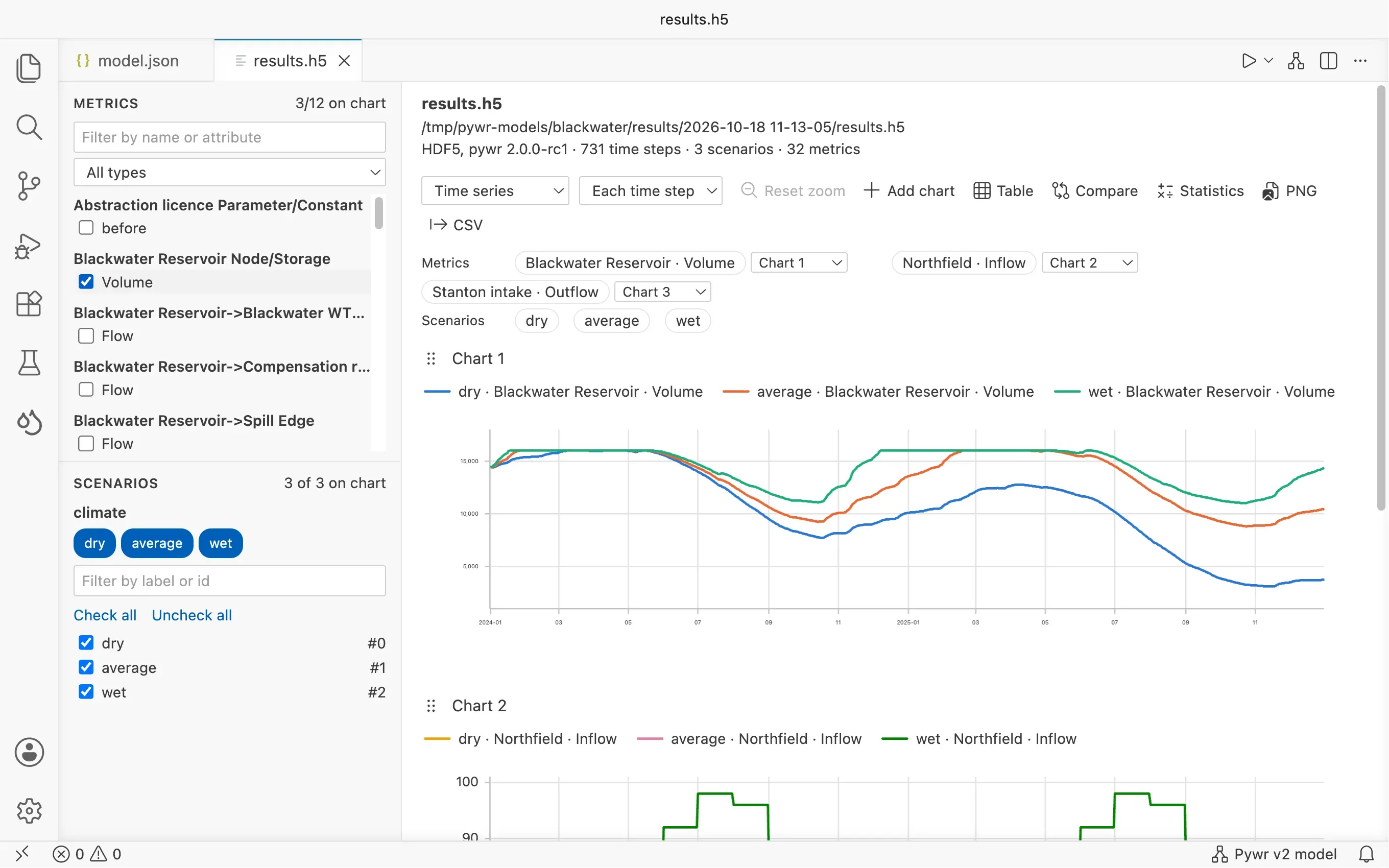The height and width of the screenshot is (868, 1389).
Task: Open Chart 2 dropdown for Northfield Inflow
Action: click(x=1089, y=262)
